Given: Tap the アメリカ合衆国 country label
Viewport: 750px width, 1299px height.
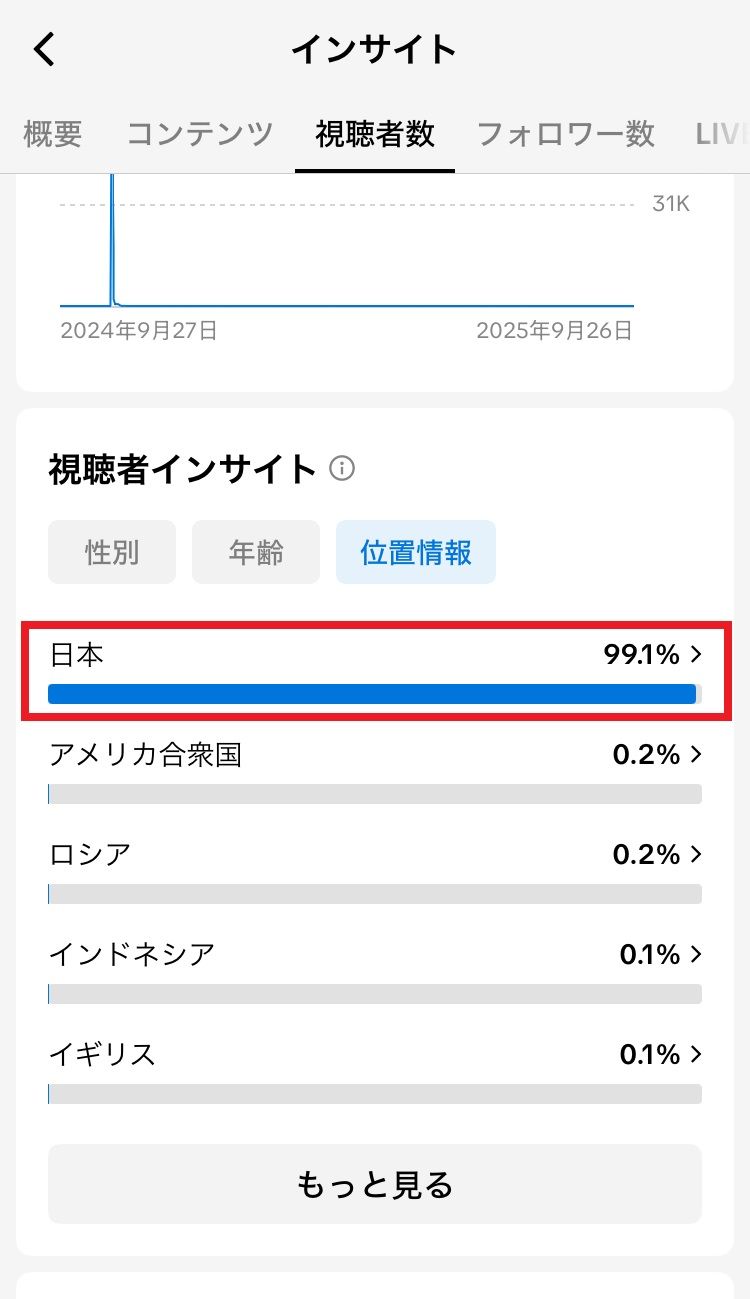Looking at the screenshot, I should tap(145, 755).
